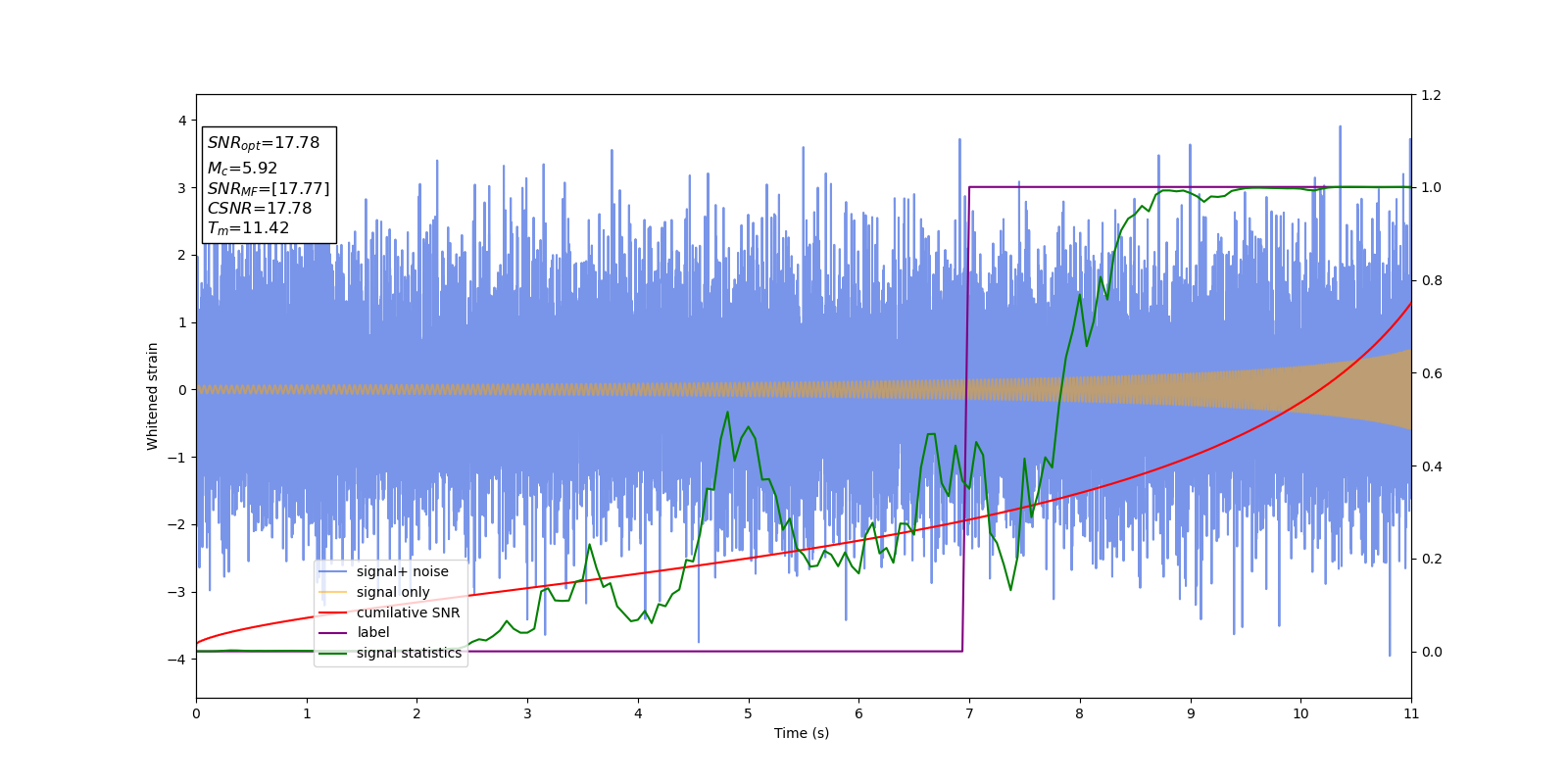Click x-axis tick label 0
The width and height of the screenshot is (1568, 784).
click(x=196, y=713)
